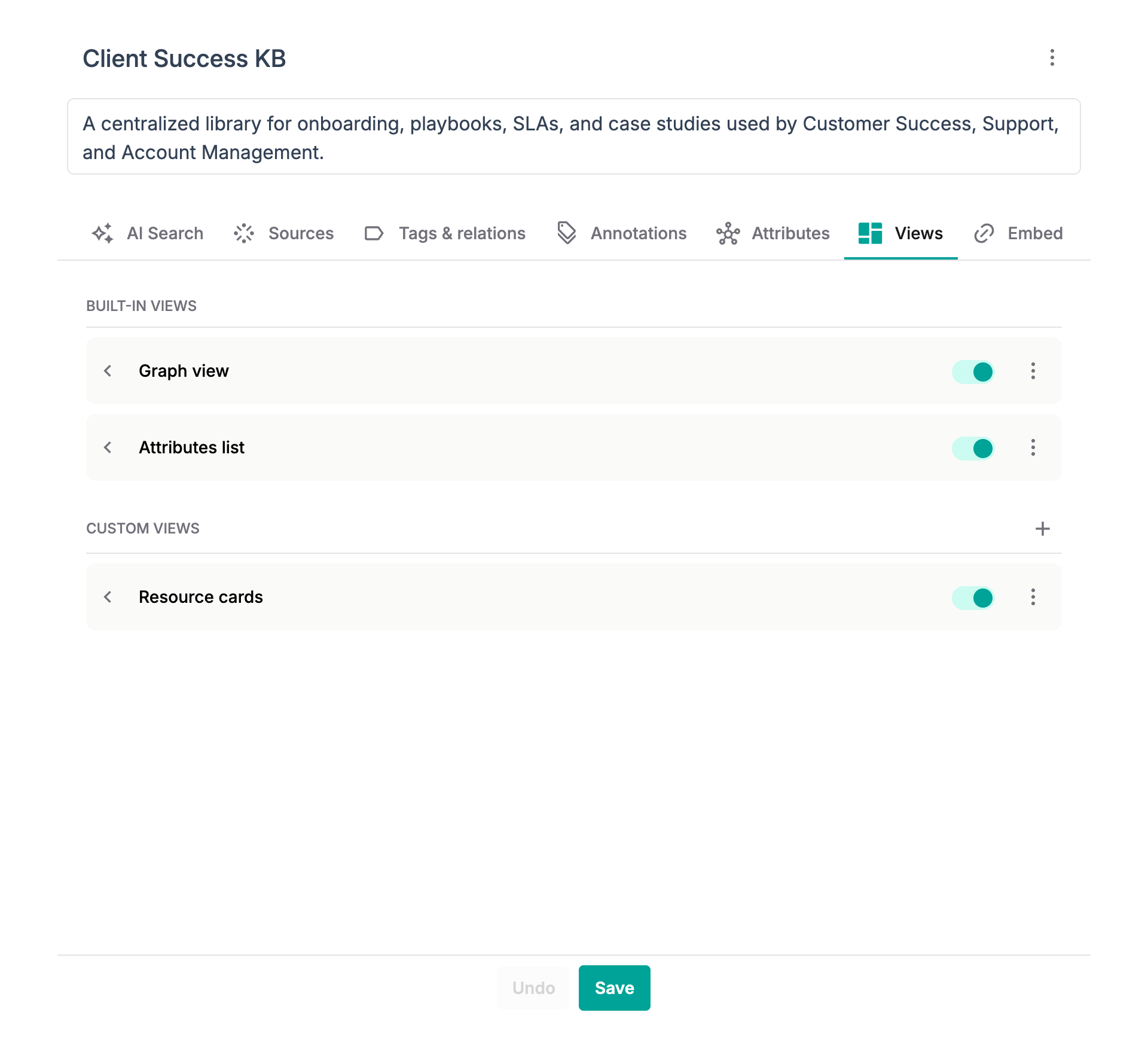The width and height of the screenshot is (1148, 1049).
Task: Click the Save button
Action: pyautogui.click(x=614, y=988)
